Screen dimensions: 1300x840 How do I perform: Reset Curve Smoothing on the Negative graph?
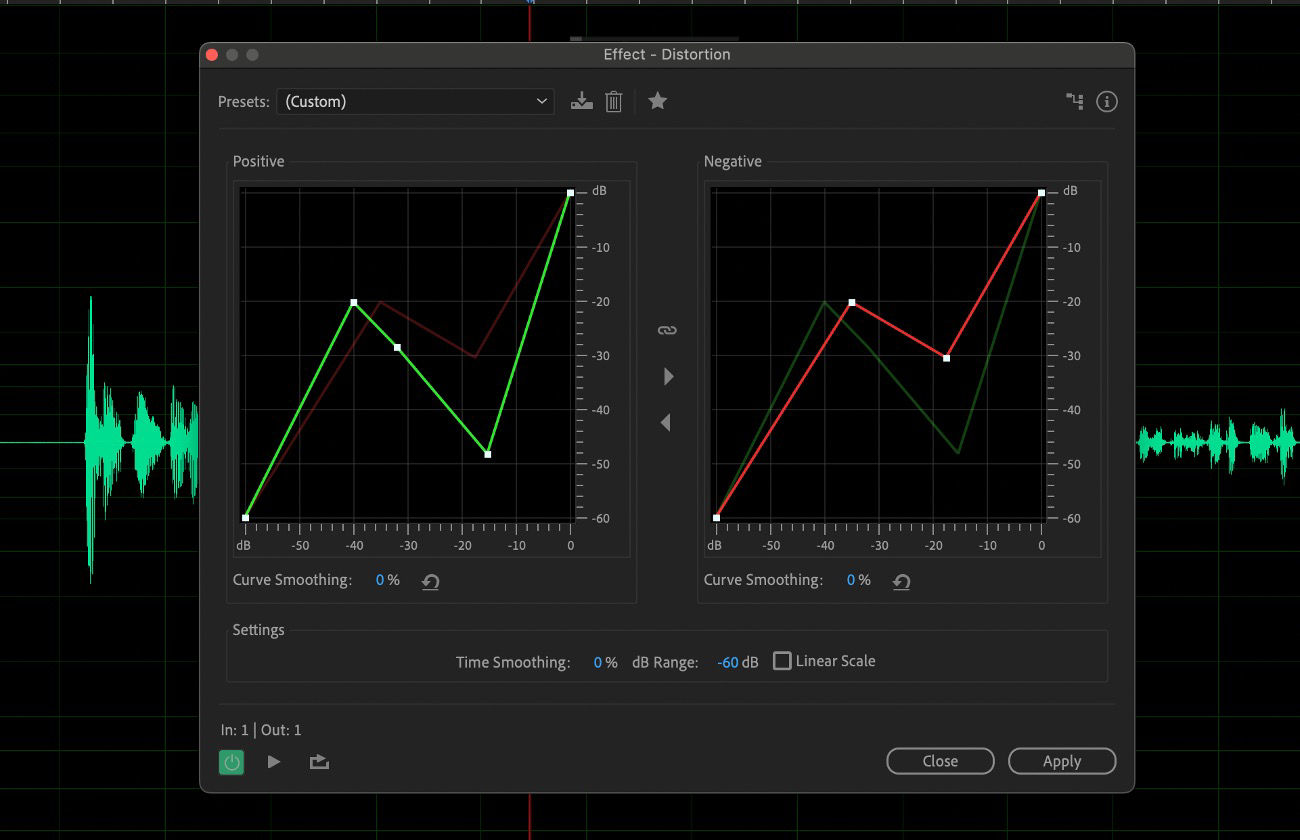coord(901,580)
